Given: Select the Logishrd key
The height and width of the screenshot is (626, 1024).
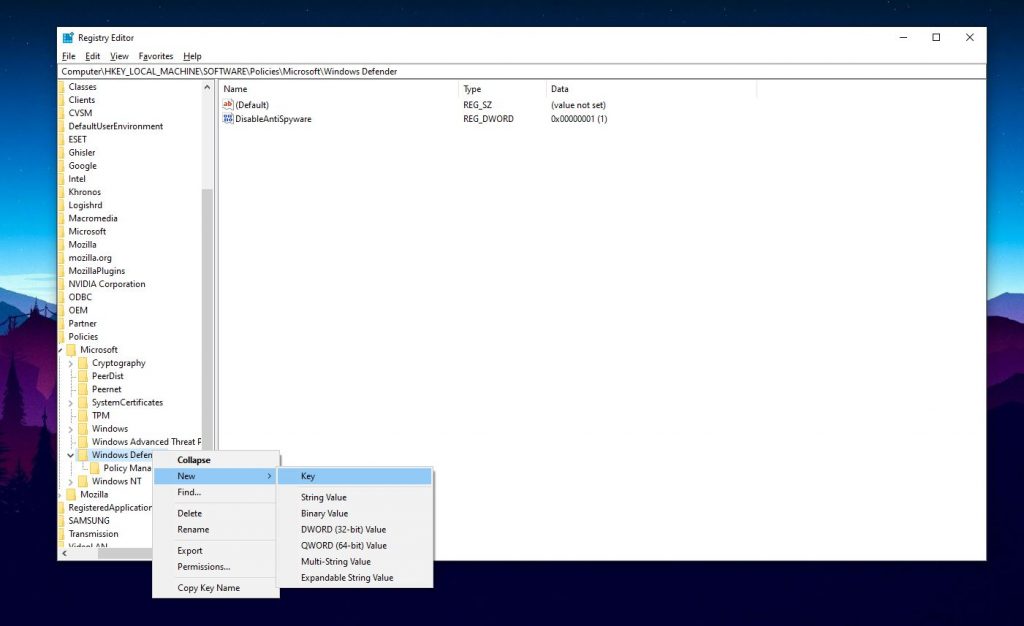Looking at the screenshot, I should click(x=85, y=205).
